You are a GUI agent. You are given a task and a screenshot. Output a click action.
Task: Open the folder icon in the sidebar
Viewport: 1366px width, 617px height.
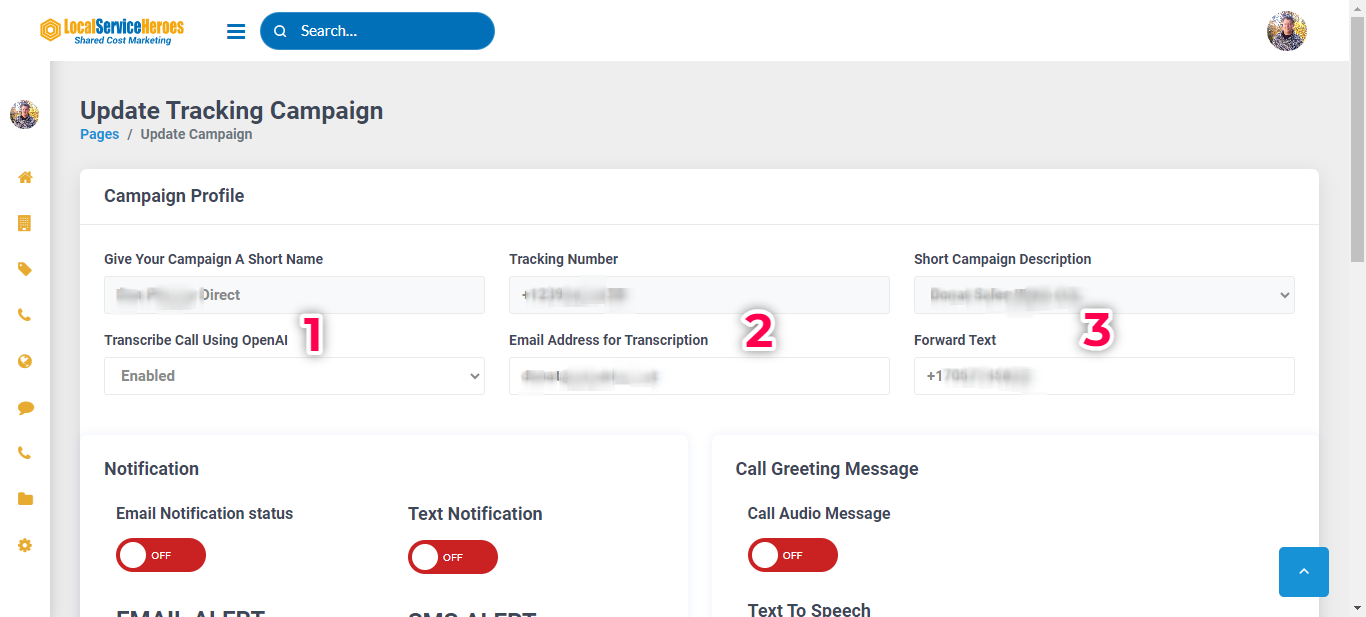(25, 499)
